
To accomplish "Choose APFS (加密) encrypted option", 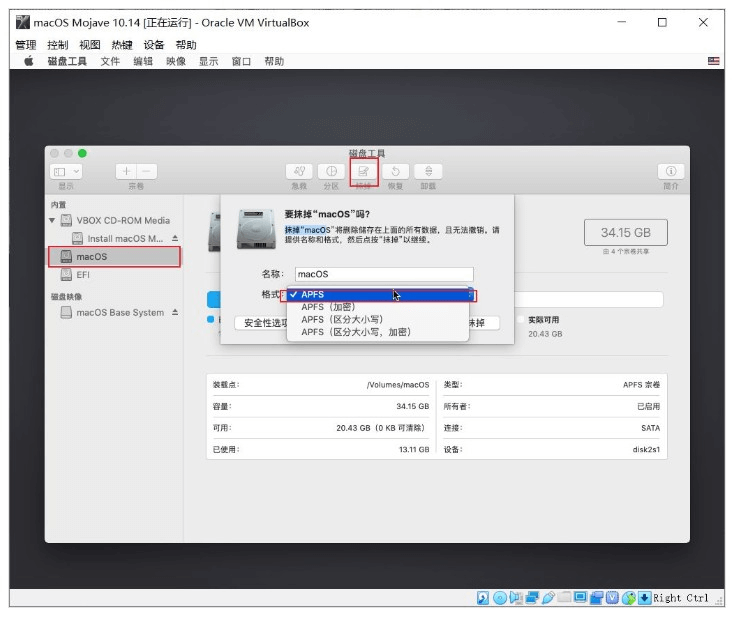I will point(378,307).
